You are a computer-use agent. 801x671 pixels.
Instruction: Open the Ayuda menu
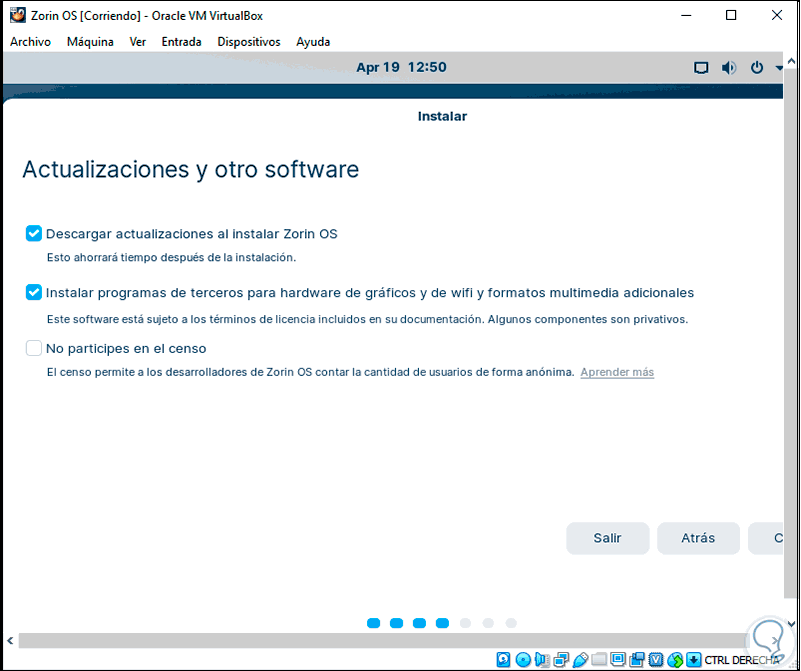coord(313,42)
